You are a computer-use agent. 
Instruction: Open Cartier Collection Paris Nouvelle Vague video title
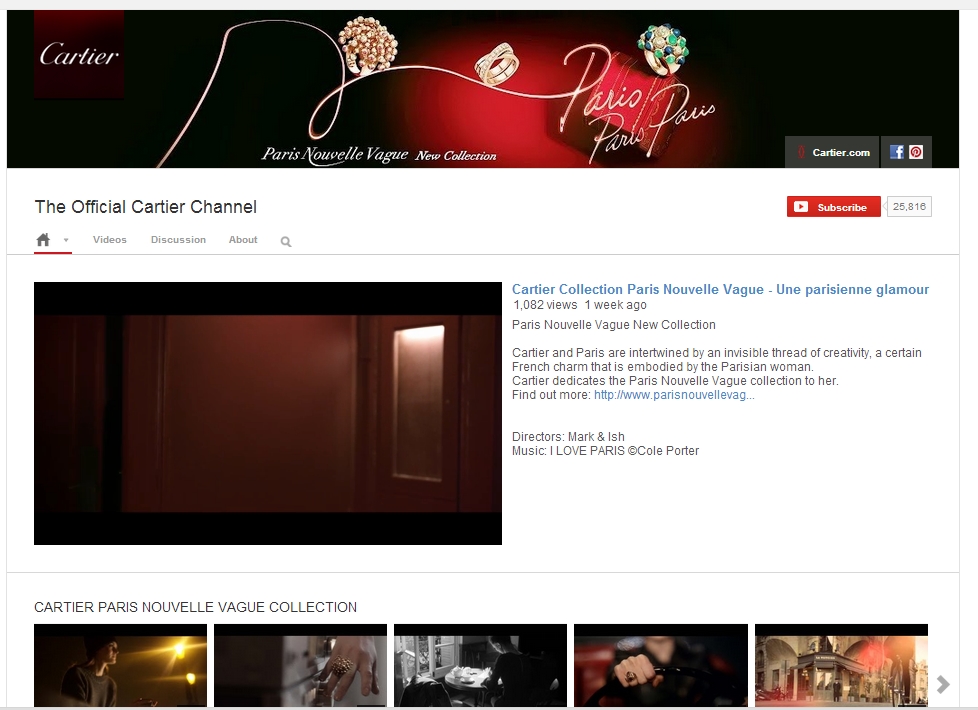point(720,289)
